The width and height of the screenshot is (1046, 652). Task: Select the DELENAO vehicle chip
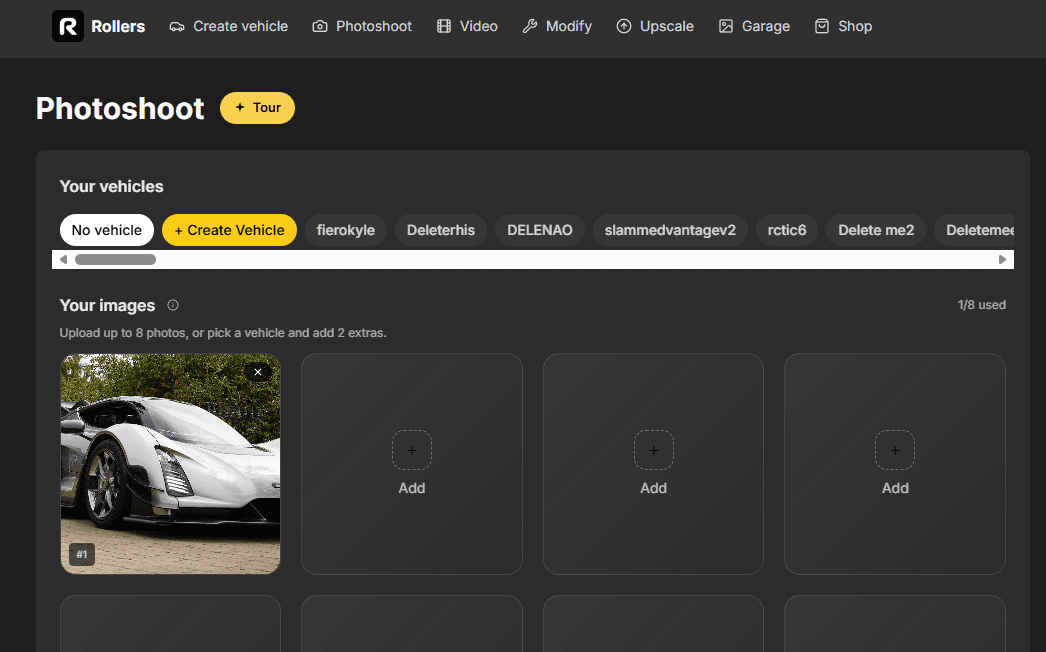coord(540,230)
